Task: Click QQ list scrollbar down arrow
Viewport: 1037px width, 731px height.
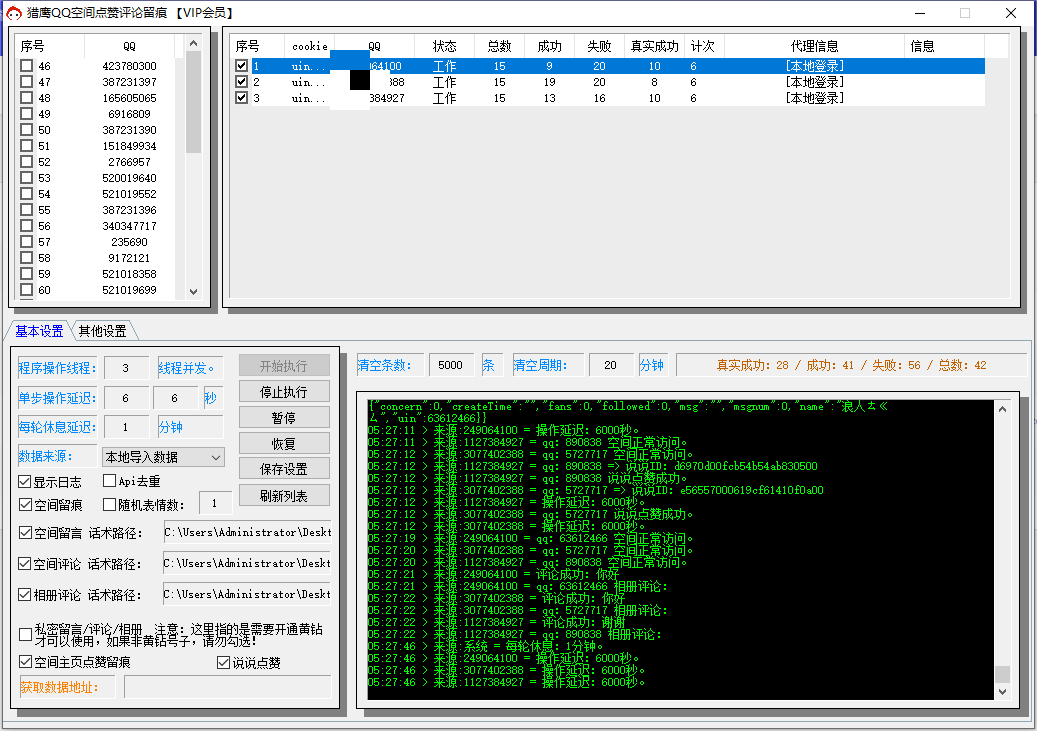Action: point(193,291)
